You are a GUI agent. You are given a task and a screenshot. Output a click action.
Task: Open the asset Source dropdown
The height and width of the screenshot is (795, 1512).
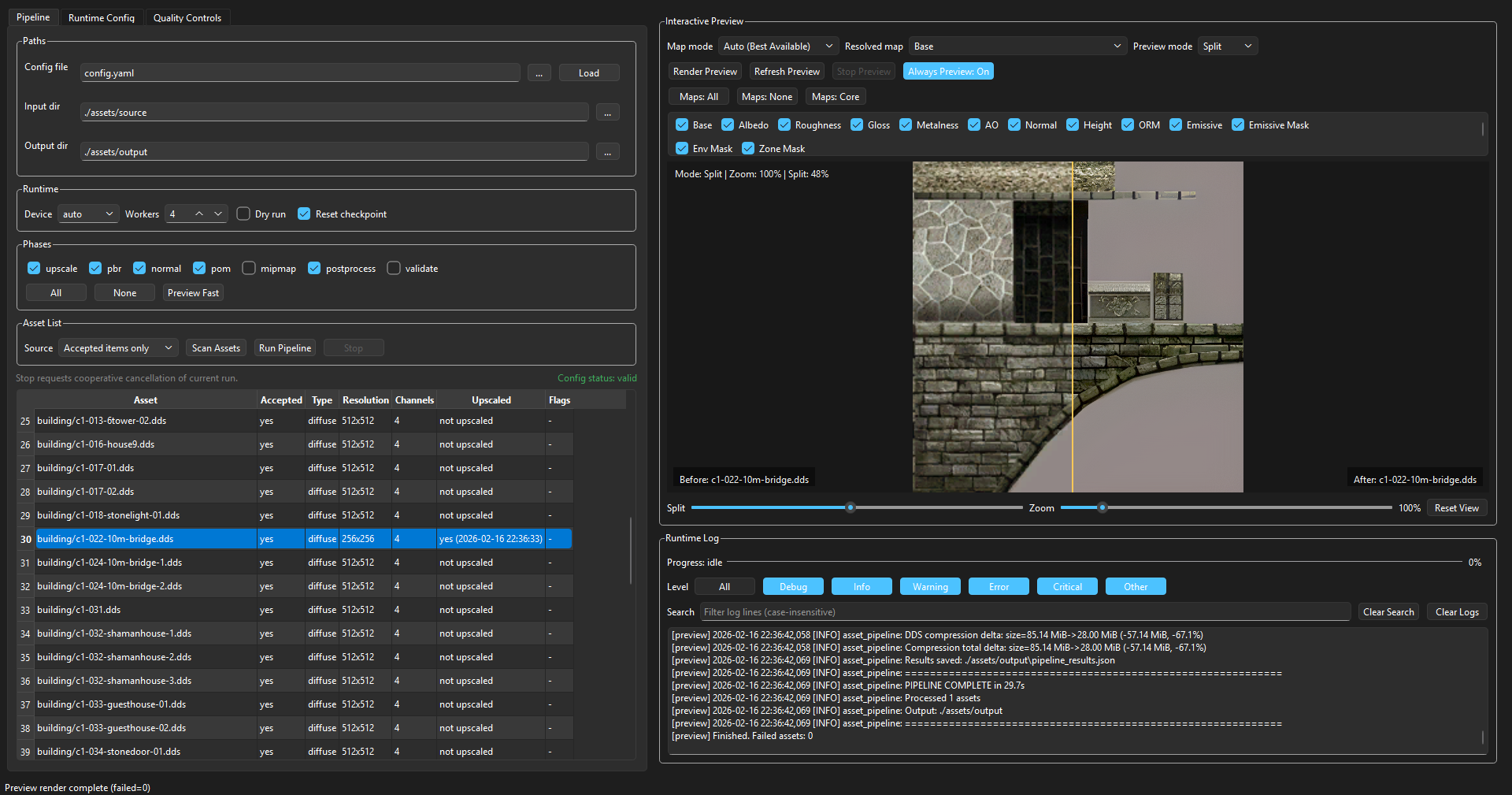(x=118, y=348)
